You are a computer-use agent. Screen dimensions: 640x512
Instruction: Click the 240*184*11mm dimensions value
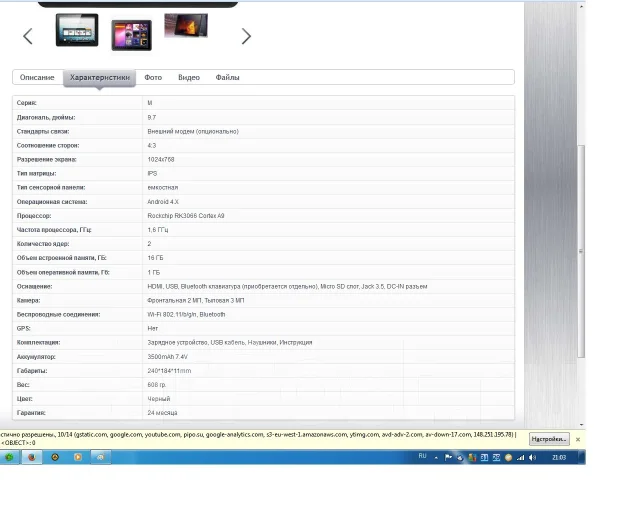tap(169, 371)
